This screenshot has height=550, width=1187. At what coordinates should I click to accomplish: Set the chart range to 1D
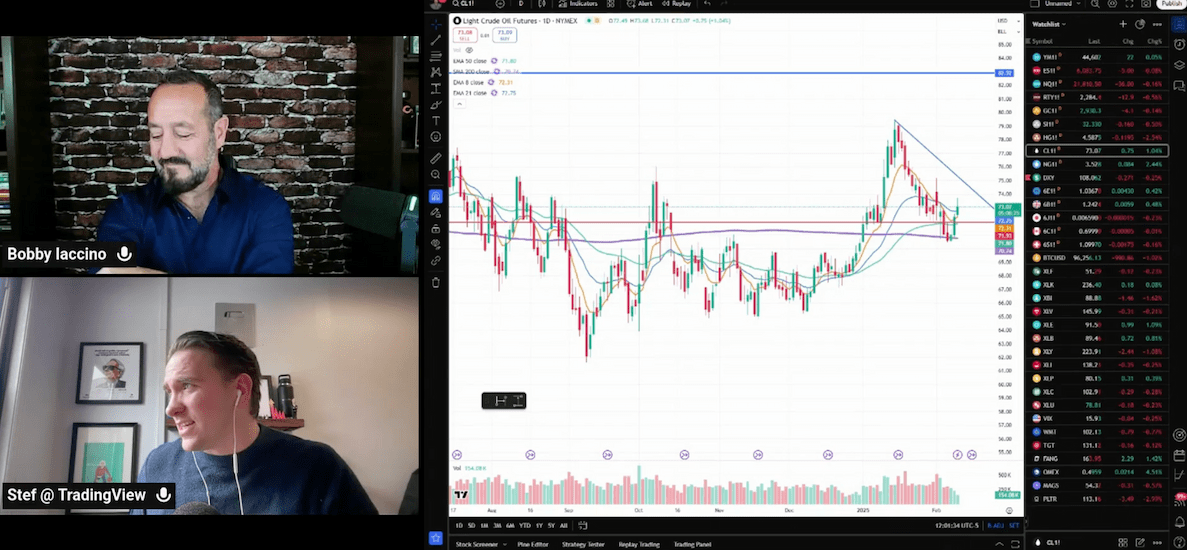pyautogui.click(x=459, y=525)
